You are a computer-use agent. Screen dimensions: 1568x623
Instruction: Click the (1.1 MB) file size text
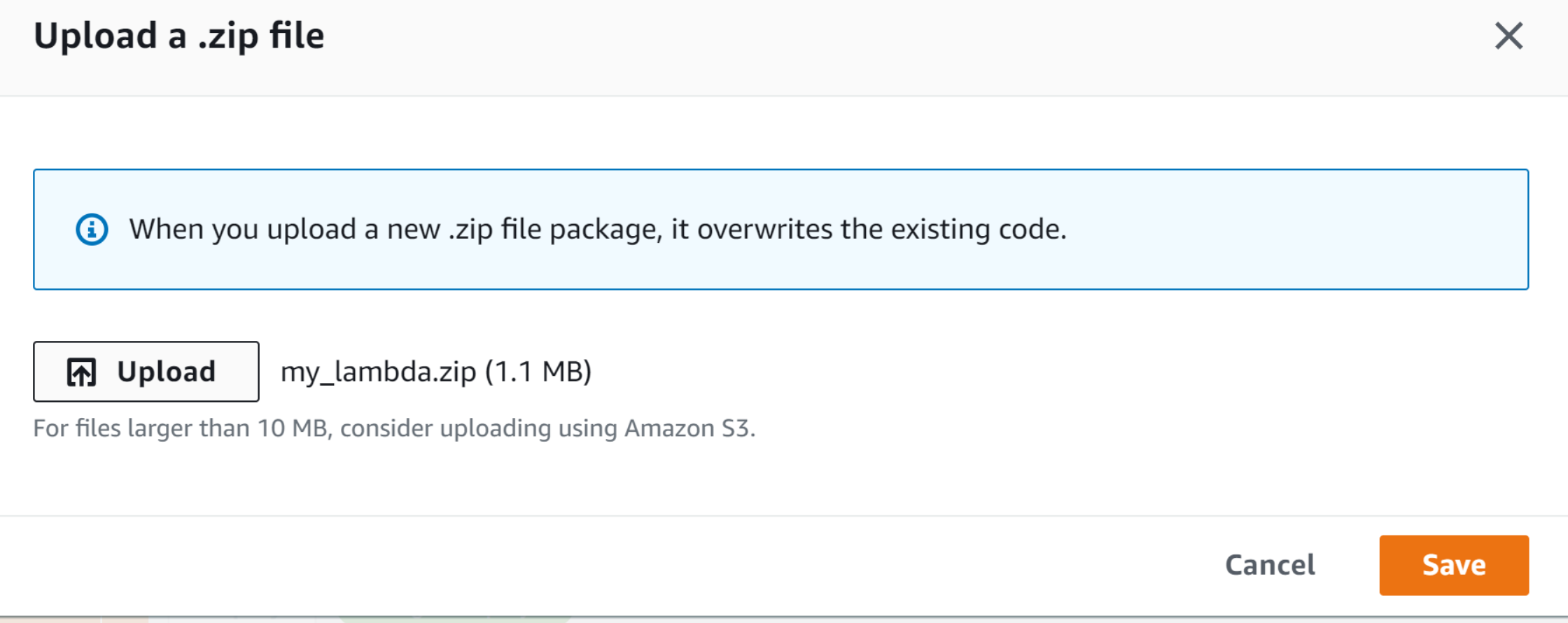(538, 372)
